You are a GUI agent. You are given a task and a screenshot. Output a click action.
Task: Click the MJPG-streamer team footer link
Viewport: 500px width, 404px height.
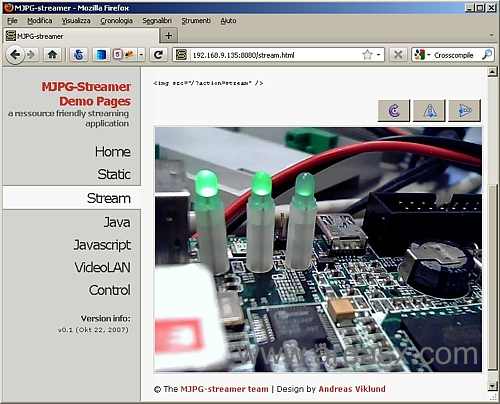pyautogui.click(x=224, y=389)
